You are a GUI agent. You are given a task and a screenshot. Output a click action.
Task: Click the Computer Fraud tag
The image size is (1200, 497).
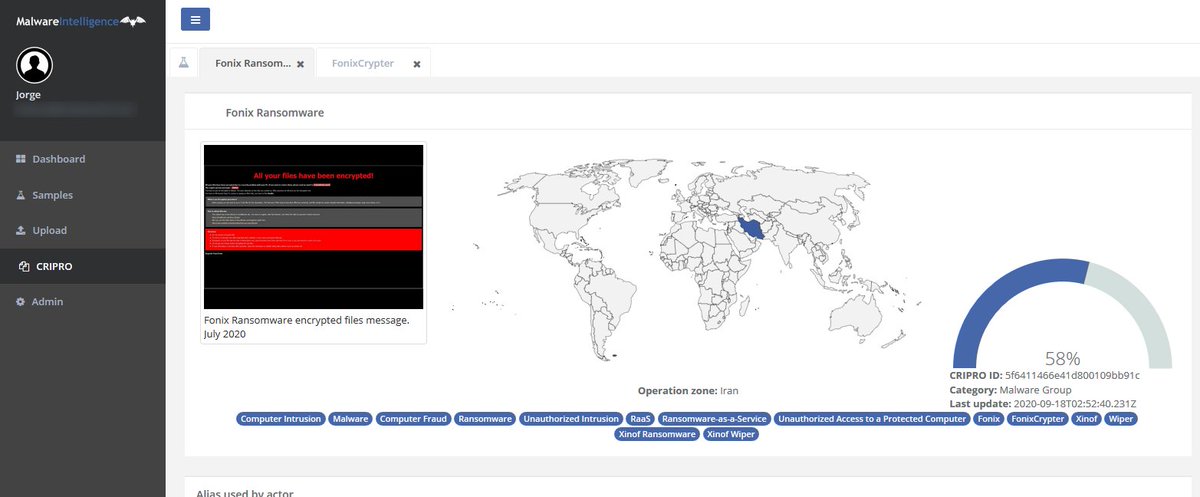(x=413, y=419)
